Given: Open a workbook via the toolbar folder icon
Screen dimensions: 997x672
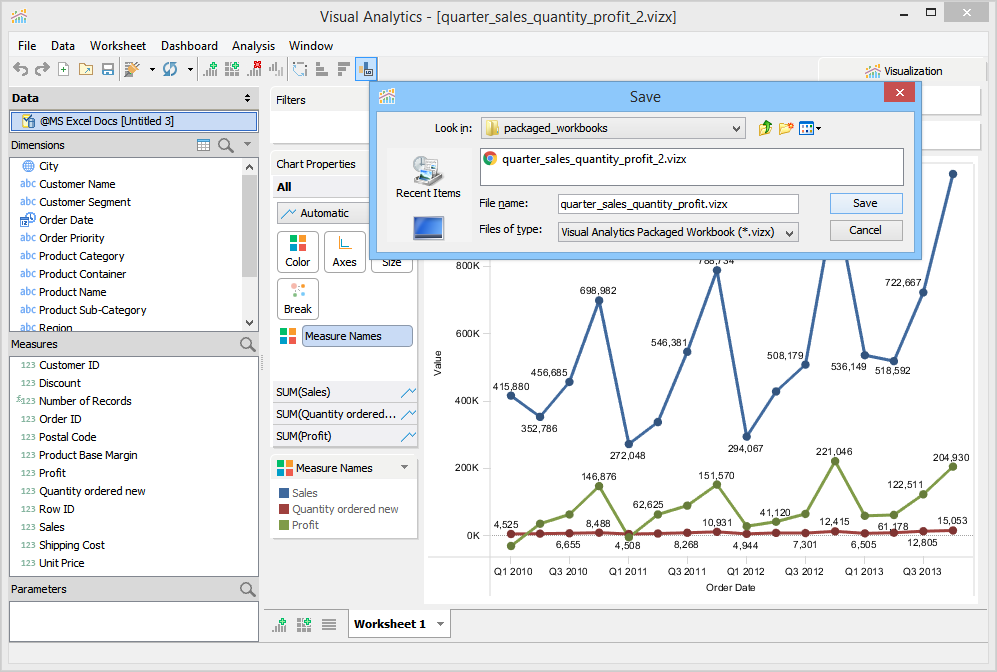Looking at the screenshot, I should click(x=86, y=69).
